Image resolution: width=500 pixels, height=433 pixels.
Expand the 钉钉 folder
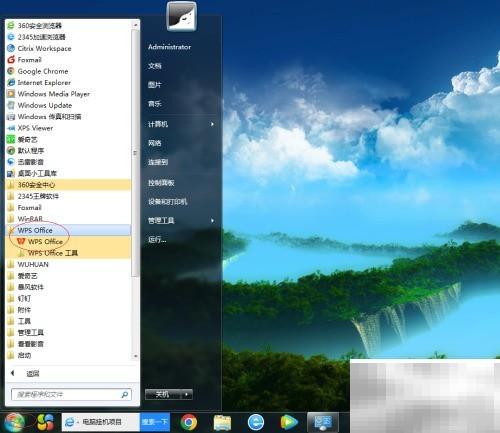click(68, 298)
